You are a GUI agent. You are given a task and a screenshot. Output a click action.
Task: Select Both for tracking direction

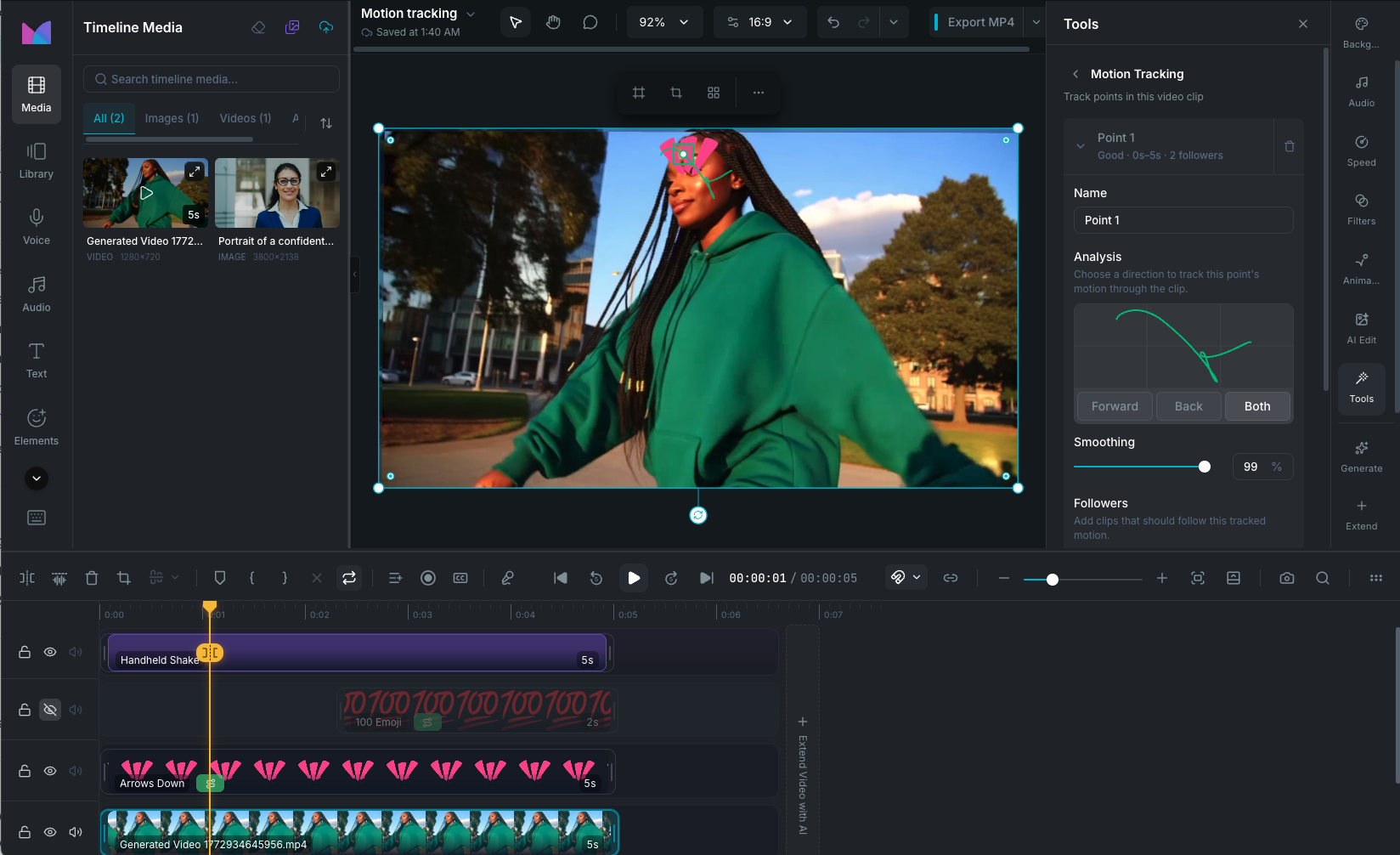click(x=1257, y=406)
